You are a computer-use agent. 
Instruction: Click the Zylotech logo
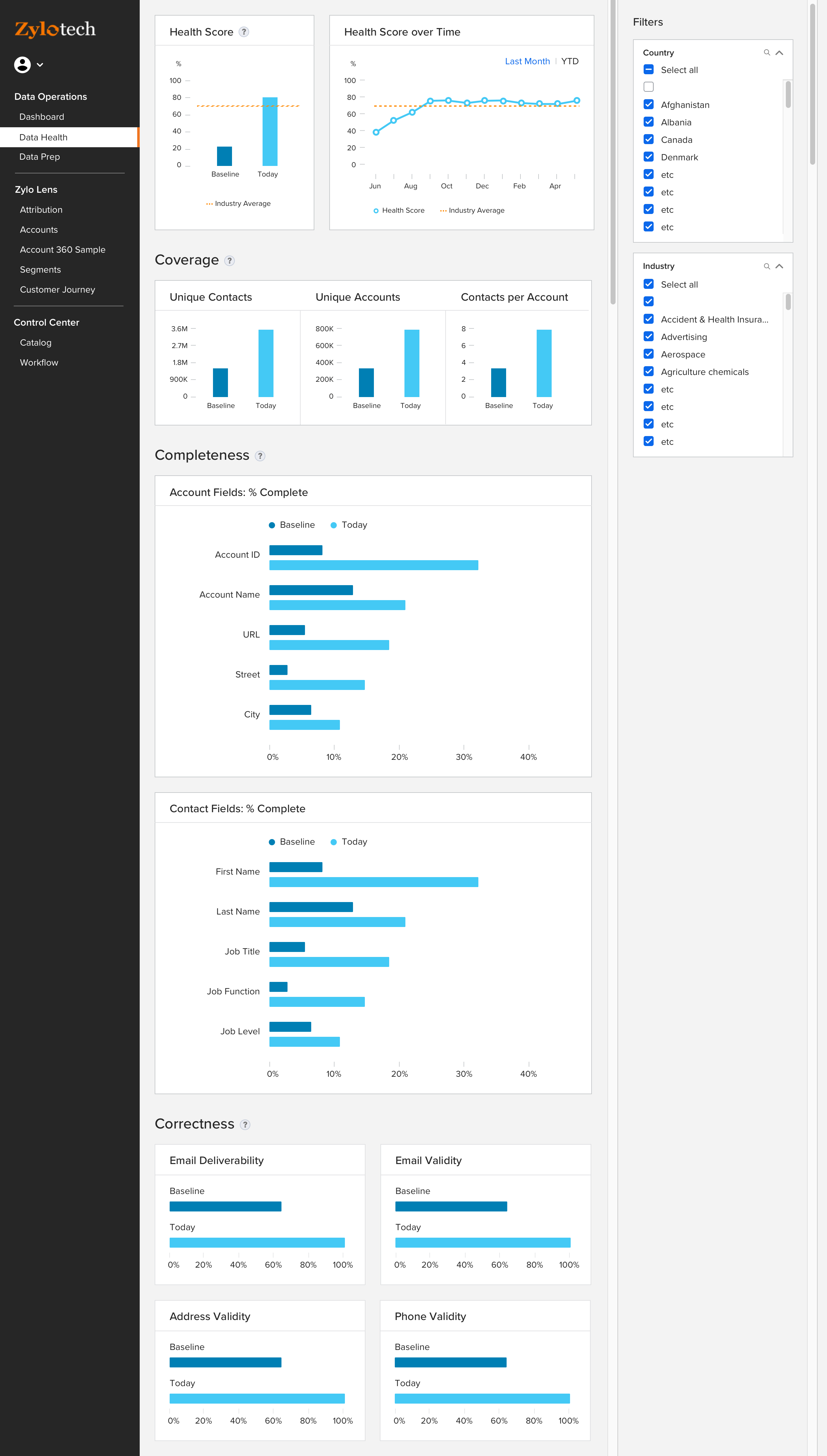coord(55,29)
